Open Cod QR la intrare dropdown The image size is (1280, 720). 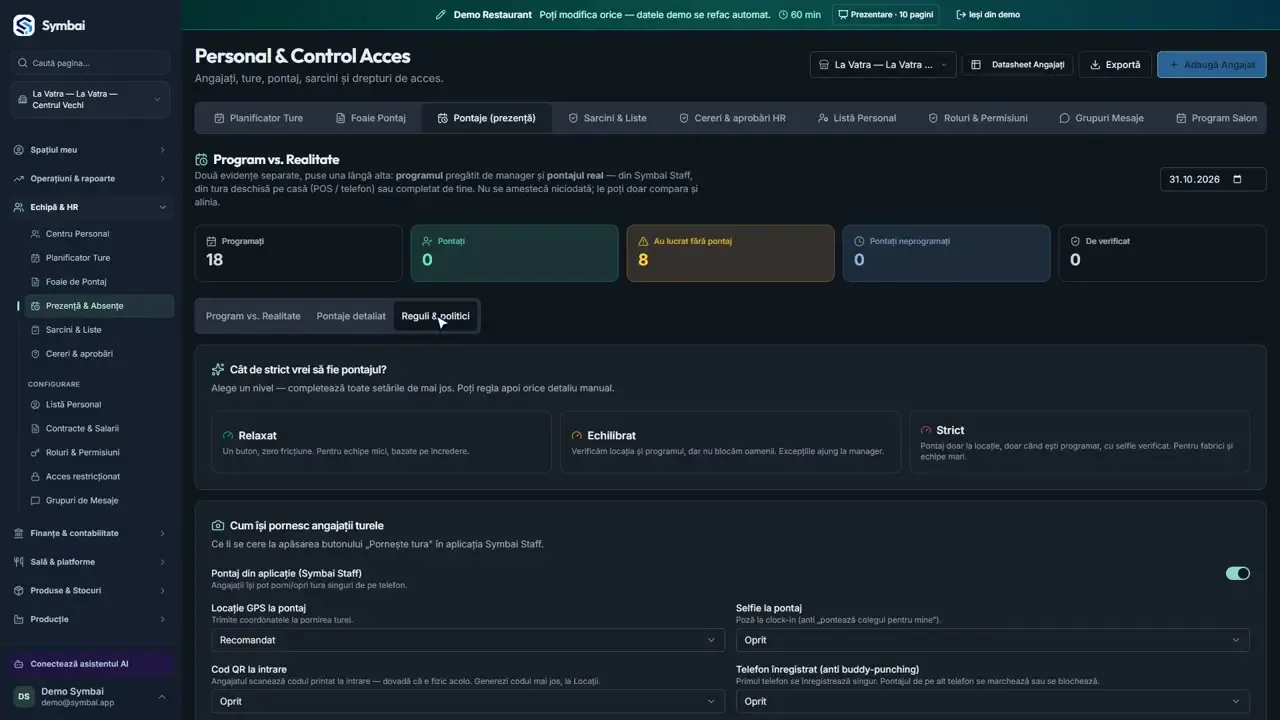click(x=467, y=702)
